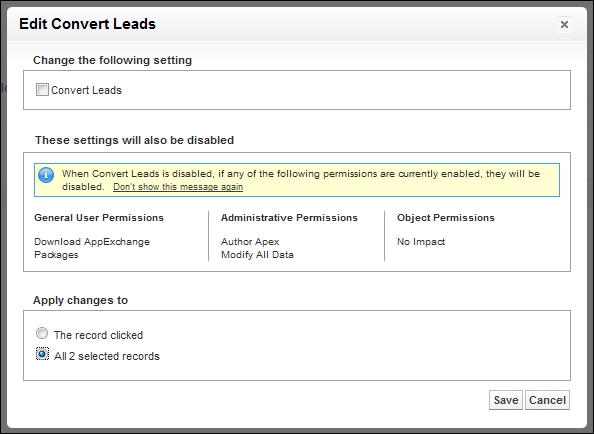The image size is (594, 434).
Task: Click General User Permissions column heading
Action: (99, 218)
